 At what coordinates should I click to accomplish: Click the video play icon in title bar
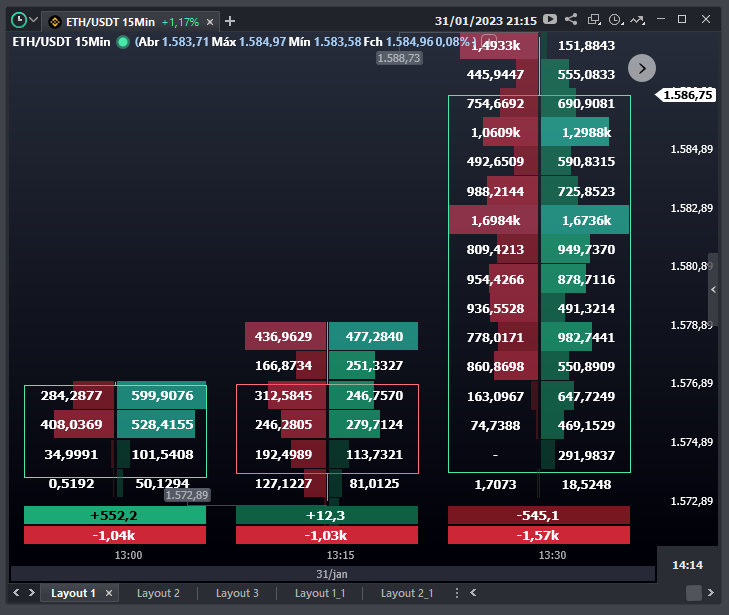point(550,19)
